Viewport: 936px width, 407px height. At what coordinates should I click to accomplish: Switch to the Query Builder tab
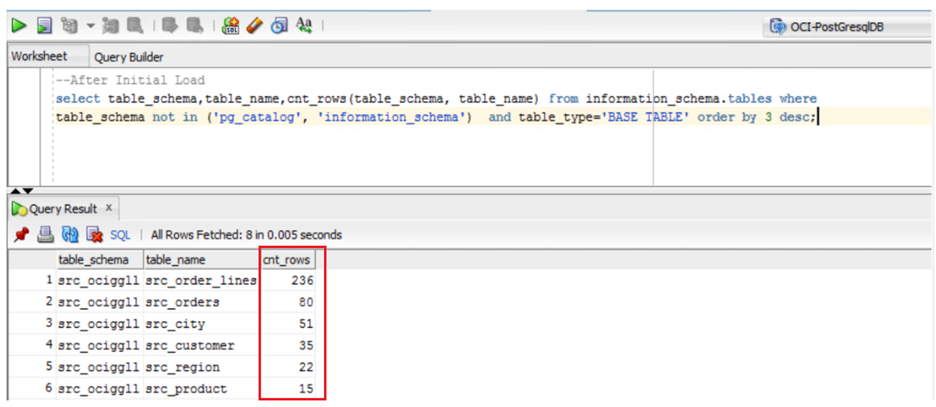pos(128,57)
